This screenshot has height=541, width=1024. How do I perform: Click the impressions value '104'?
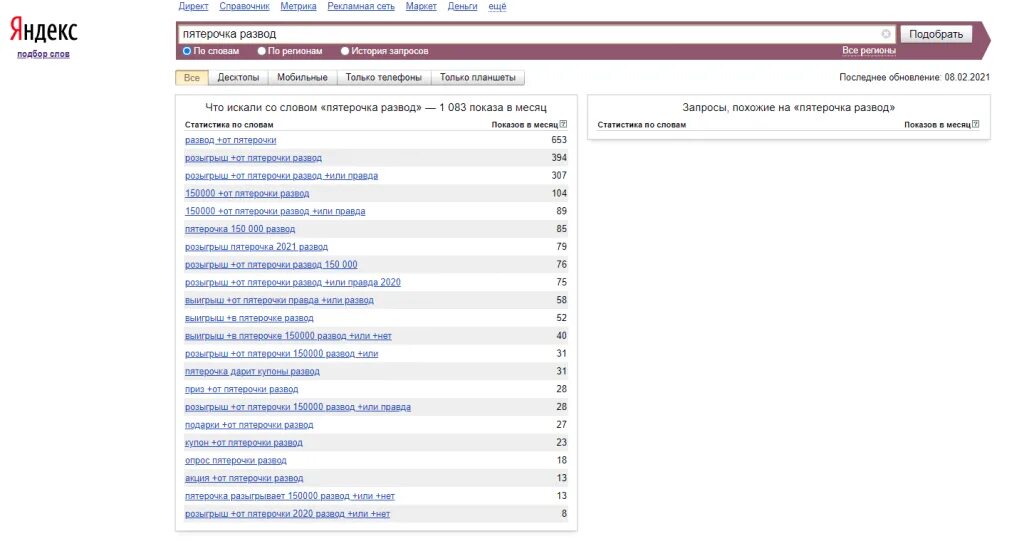click(559, 193)
